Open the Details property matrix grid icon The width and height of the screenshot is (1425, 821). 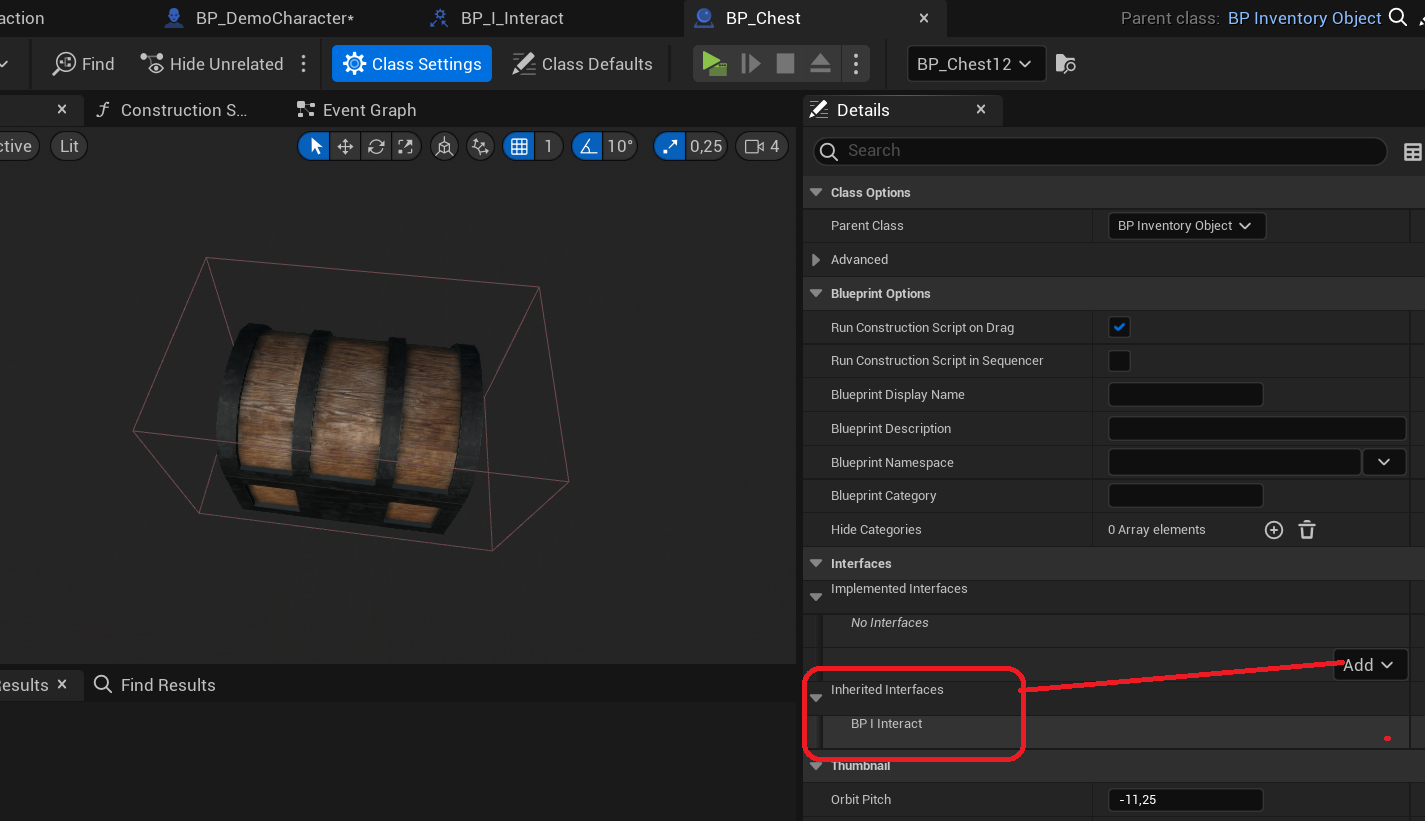point(1412,152)
